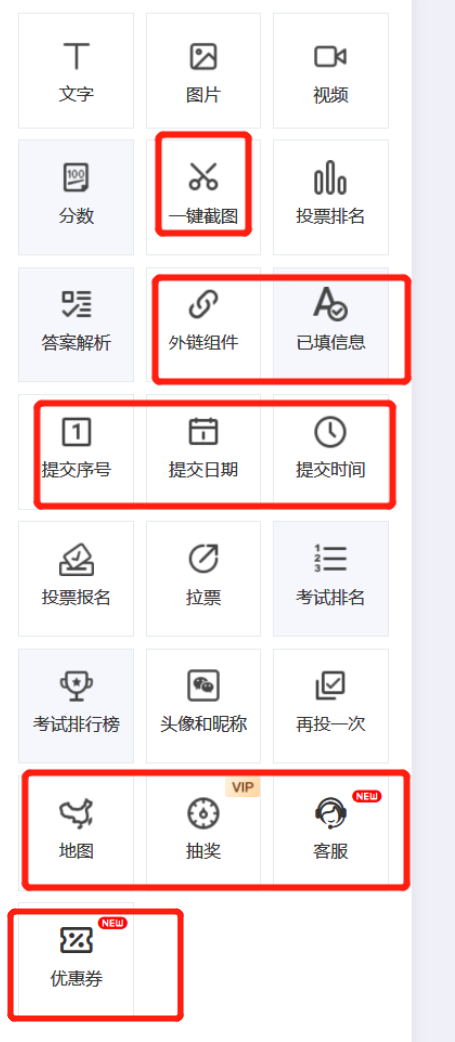This screenshot has height=1042, width=455.
Task: Insert the 提交序号 component
Action: click(x=76, y=451)
